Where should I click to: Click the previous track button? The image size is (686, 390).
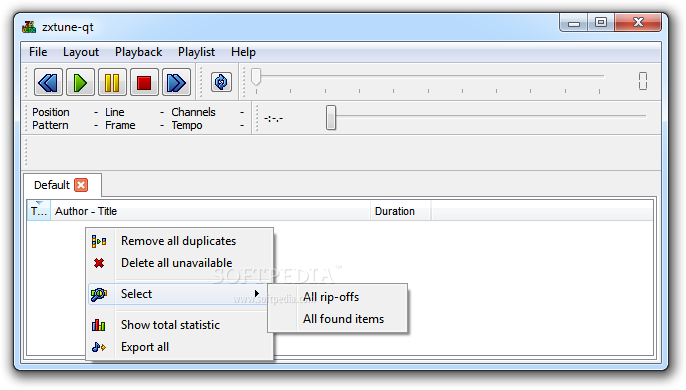pyautogui.click(x=48, y=82)
